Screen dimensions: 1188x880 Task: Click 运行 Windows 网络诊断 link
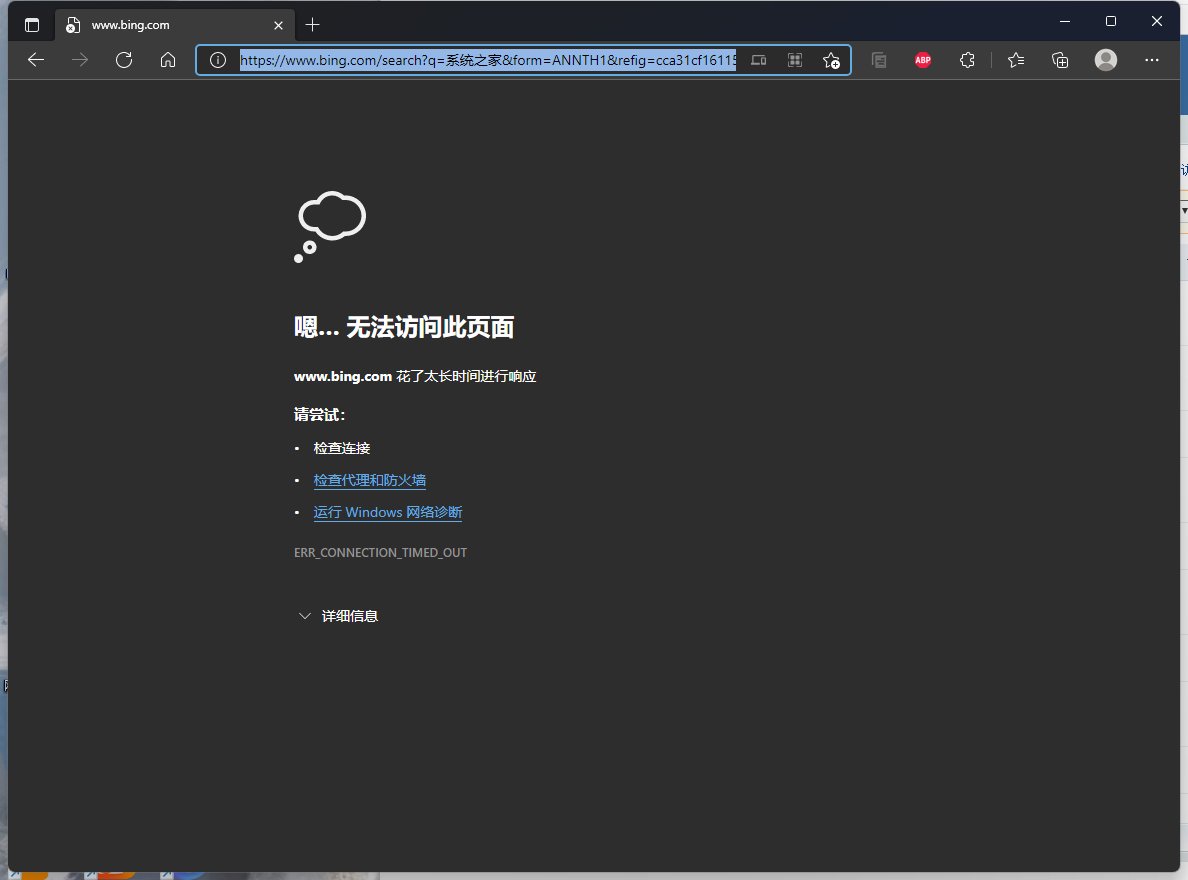point(388,512)
